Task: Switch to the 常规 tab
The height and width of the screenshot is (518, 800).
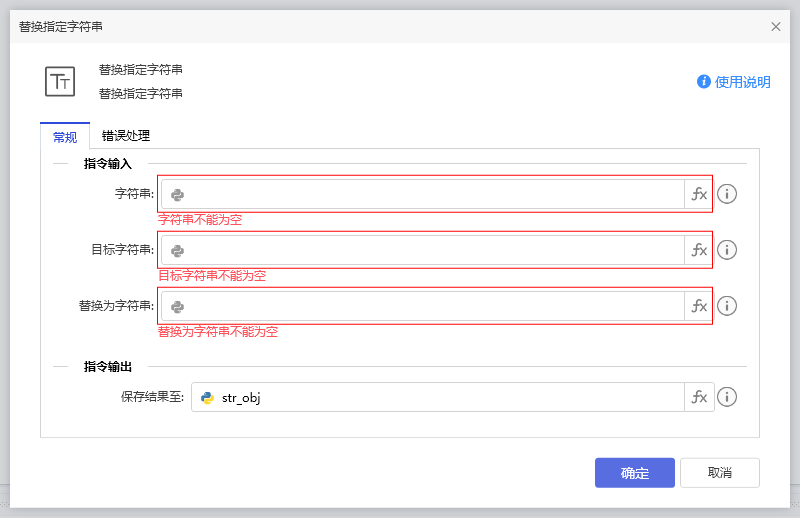Action: 65,136
